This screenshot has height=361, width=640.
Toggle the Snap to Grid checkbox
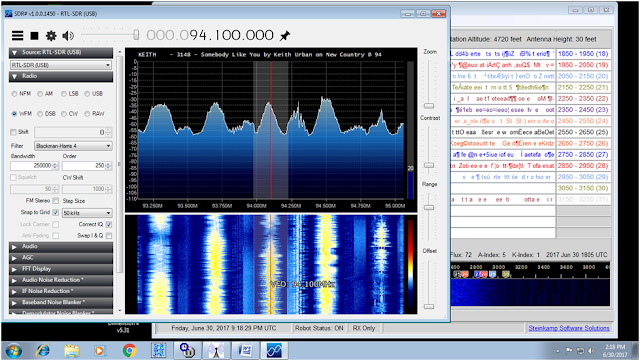(x=56, y=212)
